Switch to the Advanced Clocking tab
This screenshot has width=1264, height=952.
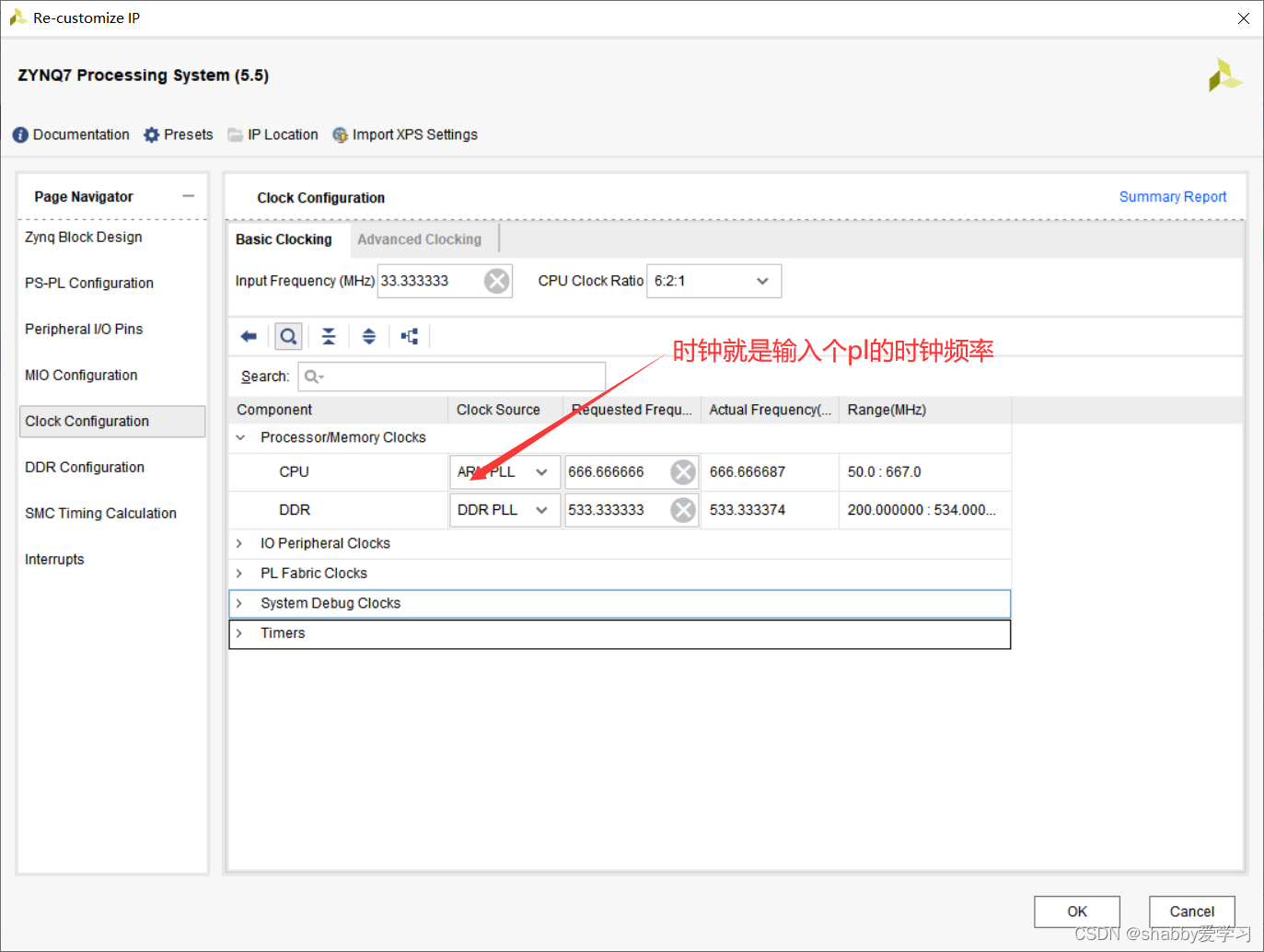point(420,239)
